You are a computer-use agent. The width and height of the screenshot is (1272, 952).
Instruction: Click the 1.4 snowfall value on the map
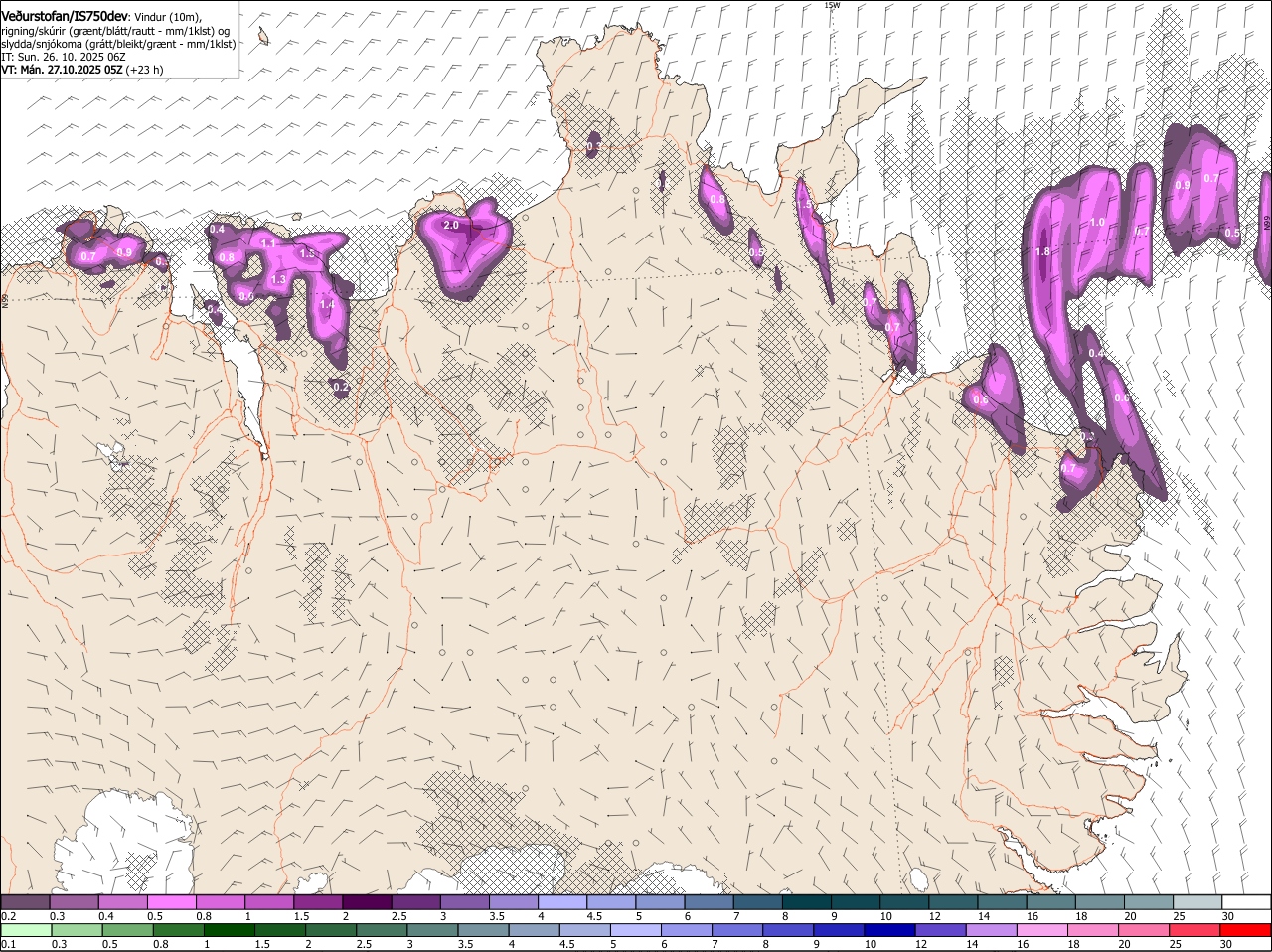(x=328, y=305)
